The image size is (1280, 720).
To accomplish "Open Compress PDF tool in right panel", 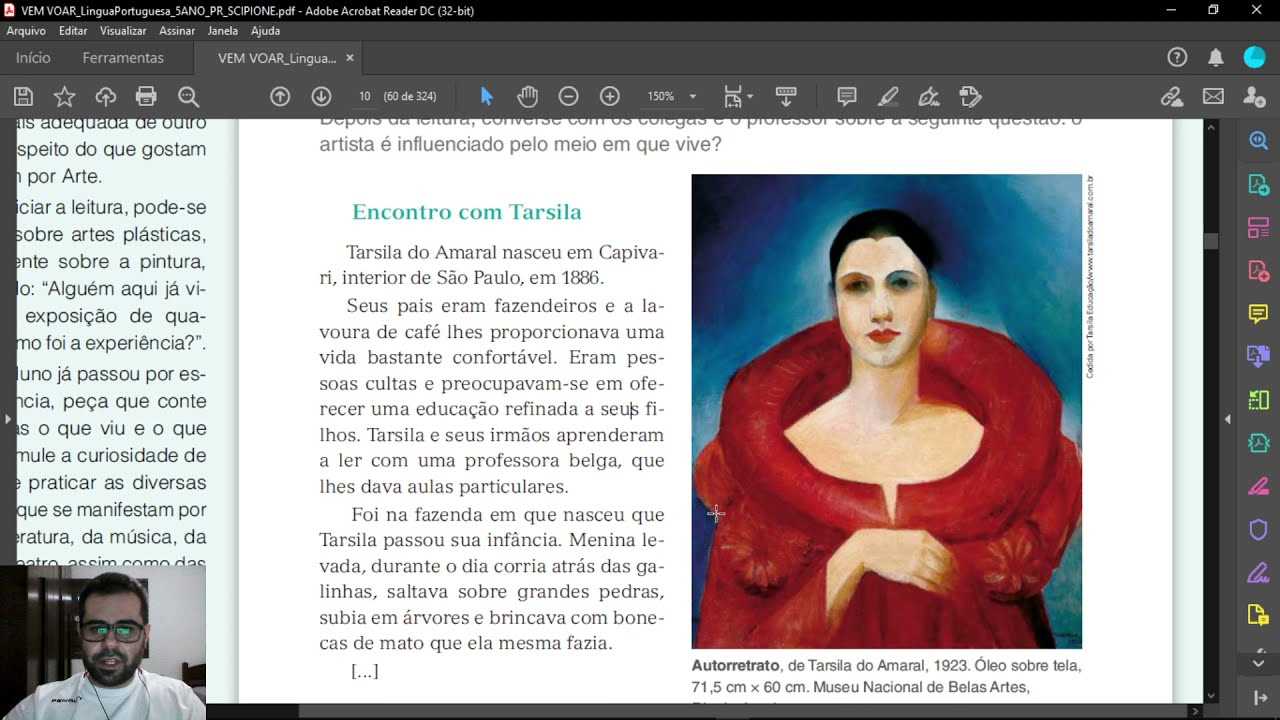I will click(x=1258, y=443).
